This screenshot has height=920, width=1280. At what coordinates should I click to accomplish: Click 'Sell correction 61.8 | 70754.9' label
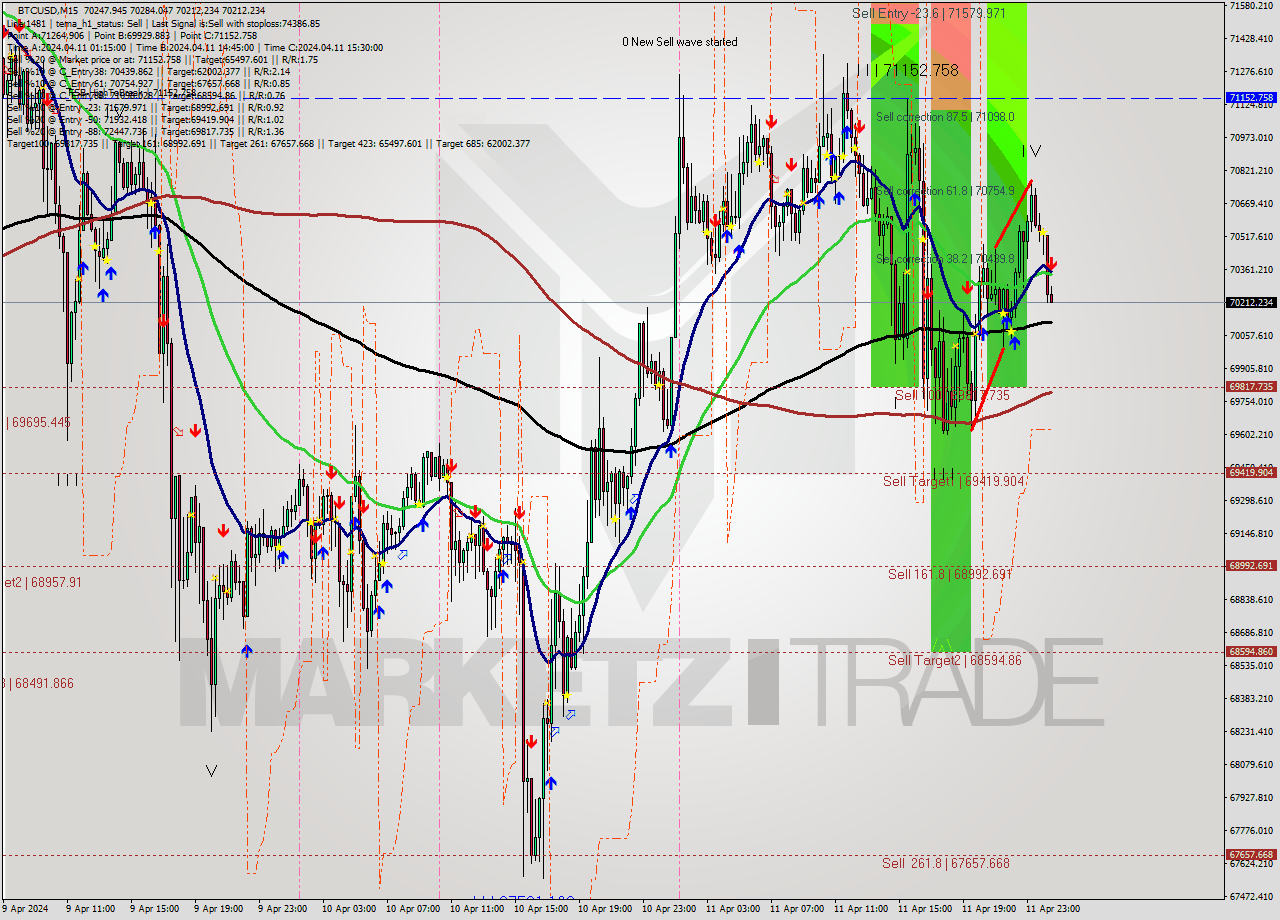coord(945,191)
